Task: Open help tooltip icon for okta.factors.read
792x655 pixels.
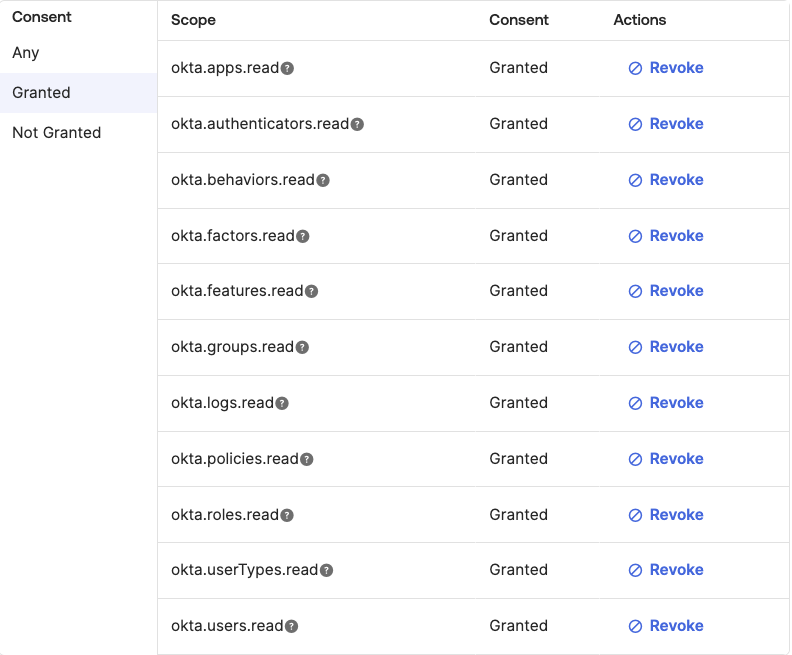Action: pos(303,236)
